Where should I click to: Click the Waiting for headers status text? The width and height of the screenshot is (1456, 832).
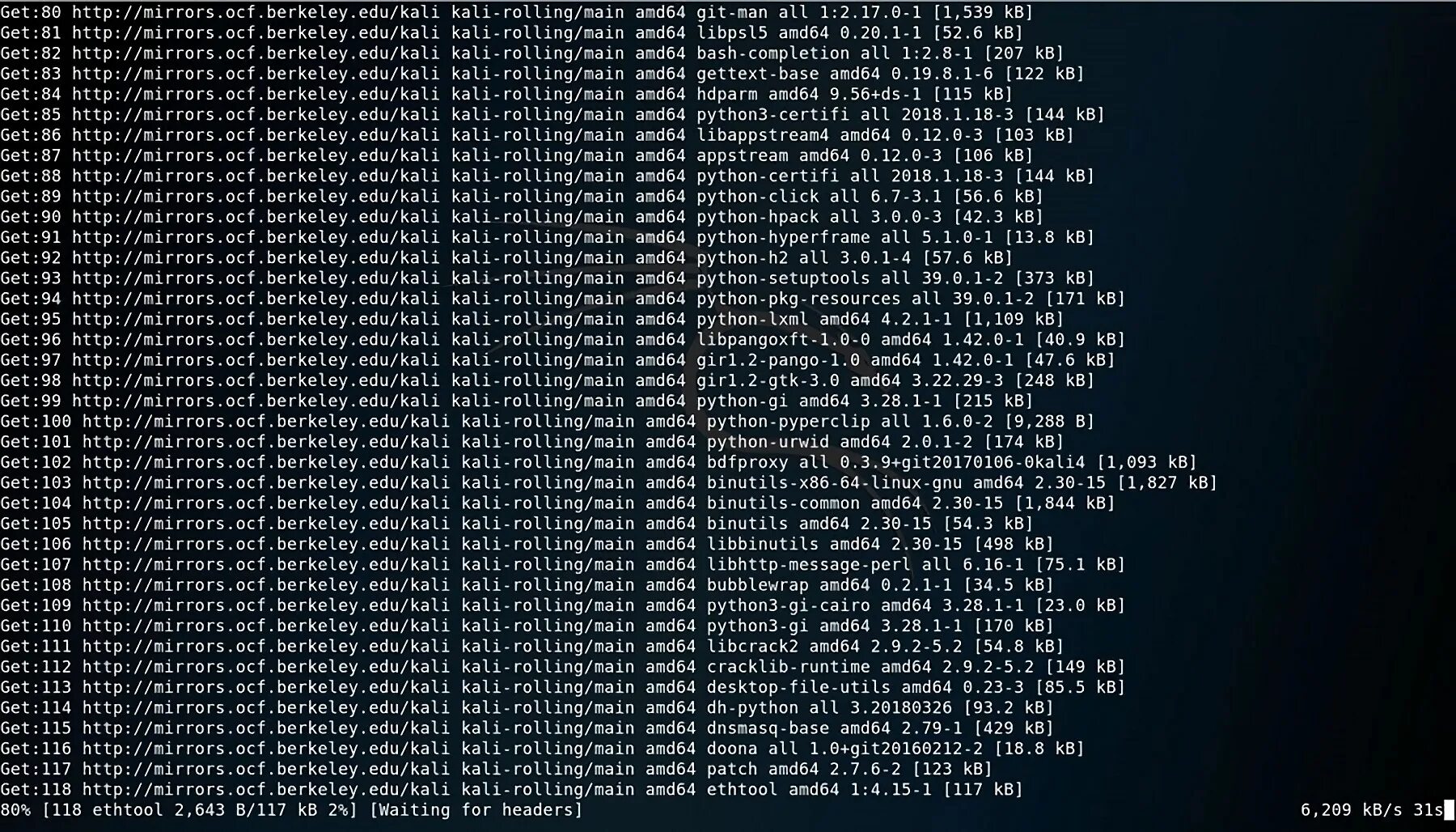click(x=476, y=810)
